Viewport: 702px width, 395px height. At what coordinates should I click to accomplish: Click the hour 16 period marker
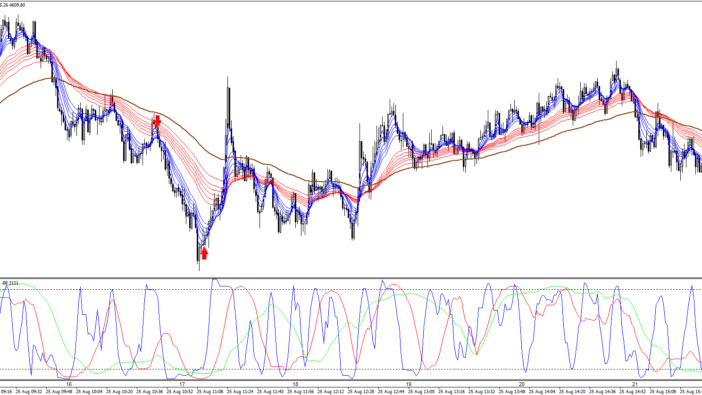(x=68, y=385)
